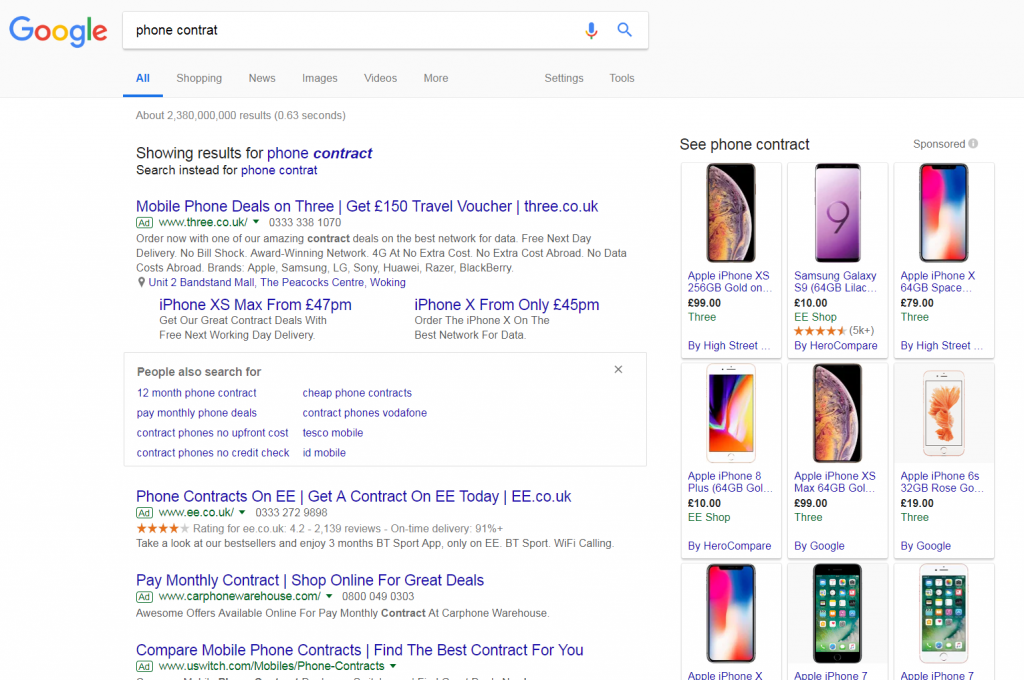
Task: Switch to the News tab
Action: pos(262,78)
